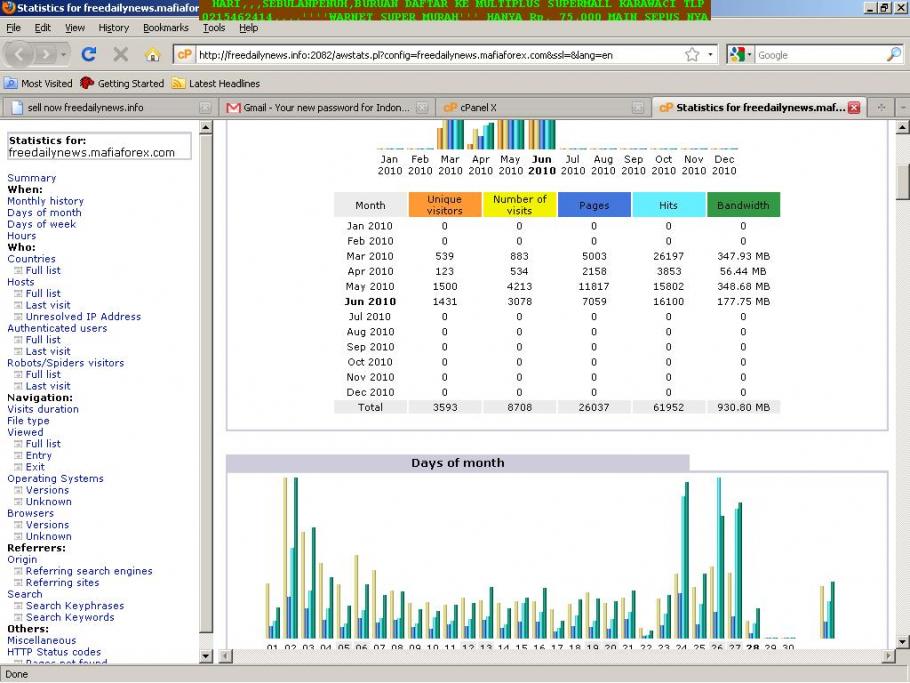Click the Search Keyphrases link

[x=75, y=606]
